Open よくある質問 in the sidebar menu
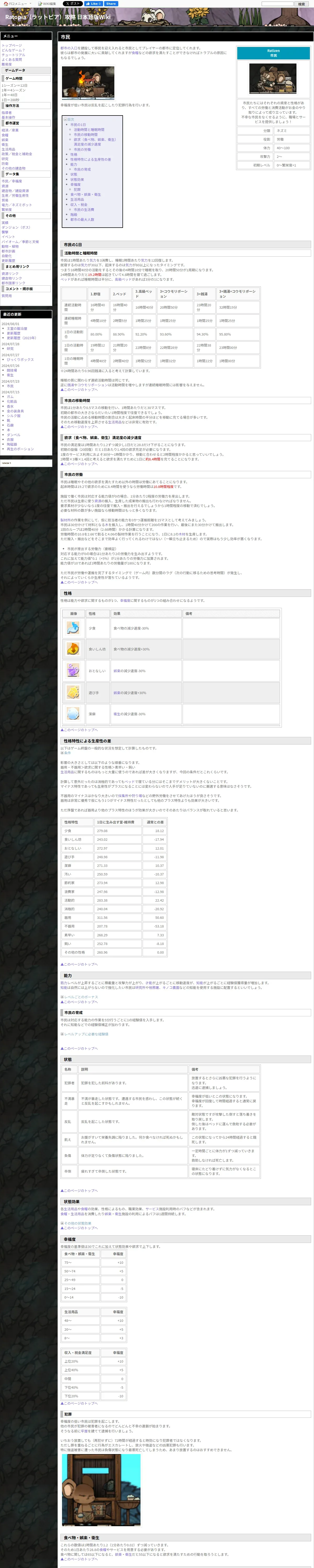The height and width of the screenshot is (1568, 314). pos(12,60)
